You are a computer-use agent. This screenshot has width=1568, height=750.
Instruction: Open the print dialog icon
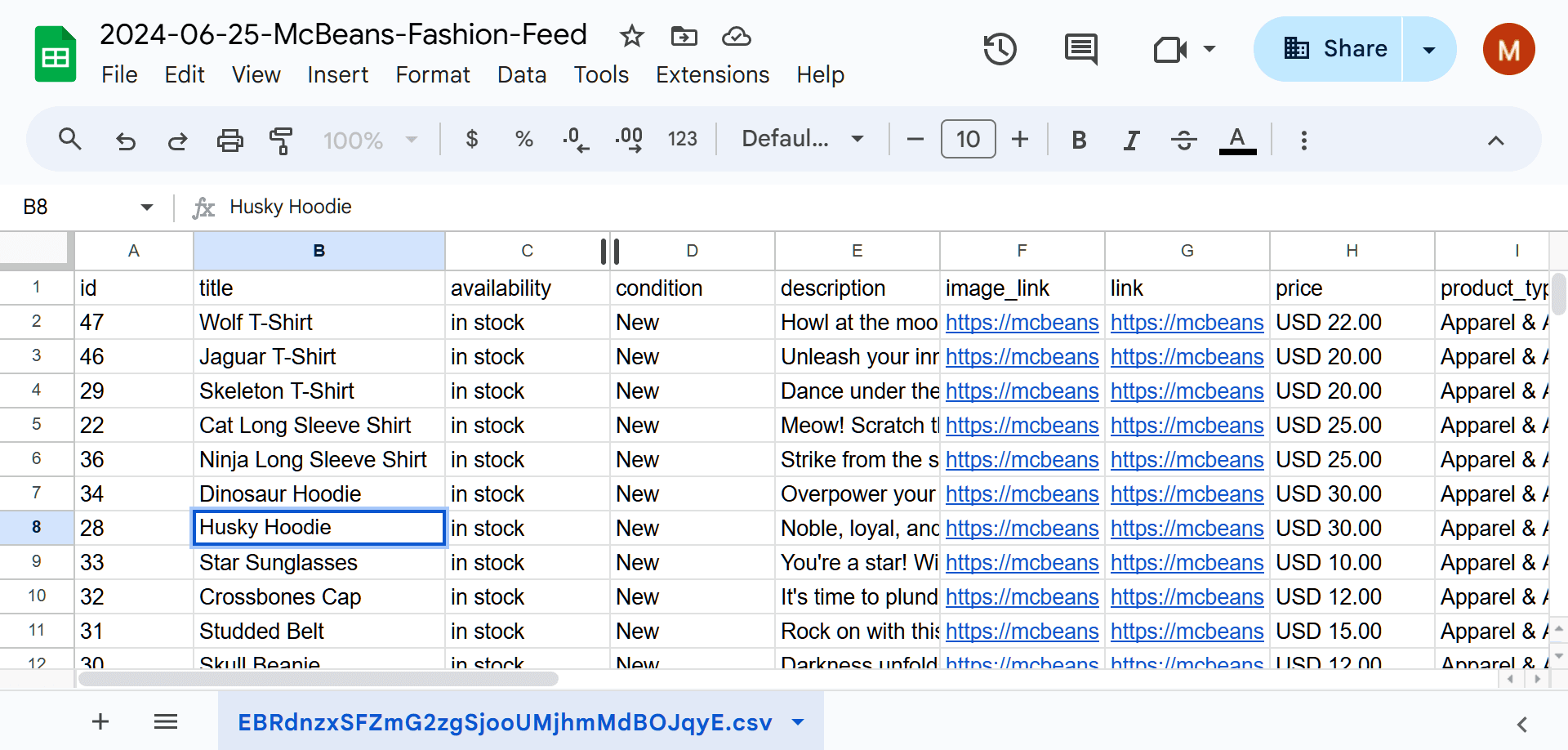tap(229, 140)
